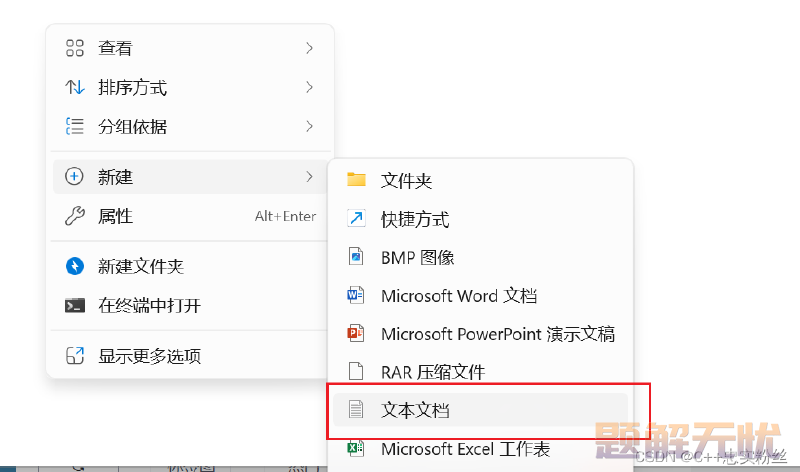Open the 排序方式 menu entry
The height and width of the screenshot is (472, 800).
pyautogui.click(x=190, y=87)
